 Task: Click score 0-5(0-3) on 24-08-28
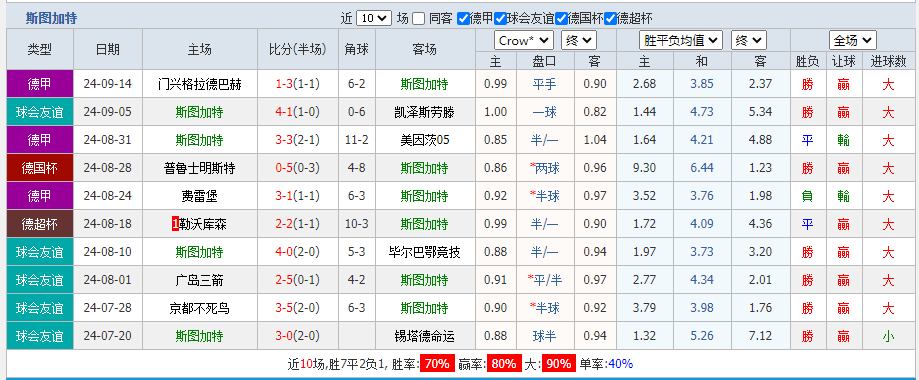[x=297, y=168]
